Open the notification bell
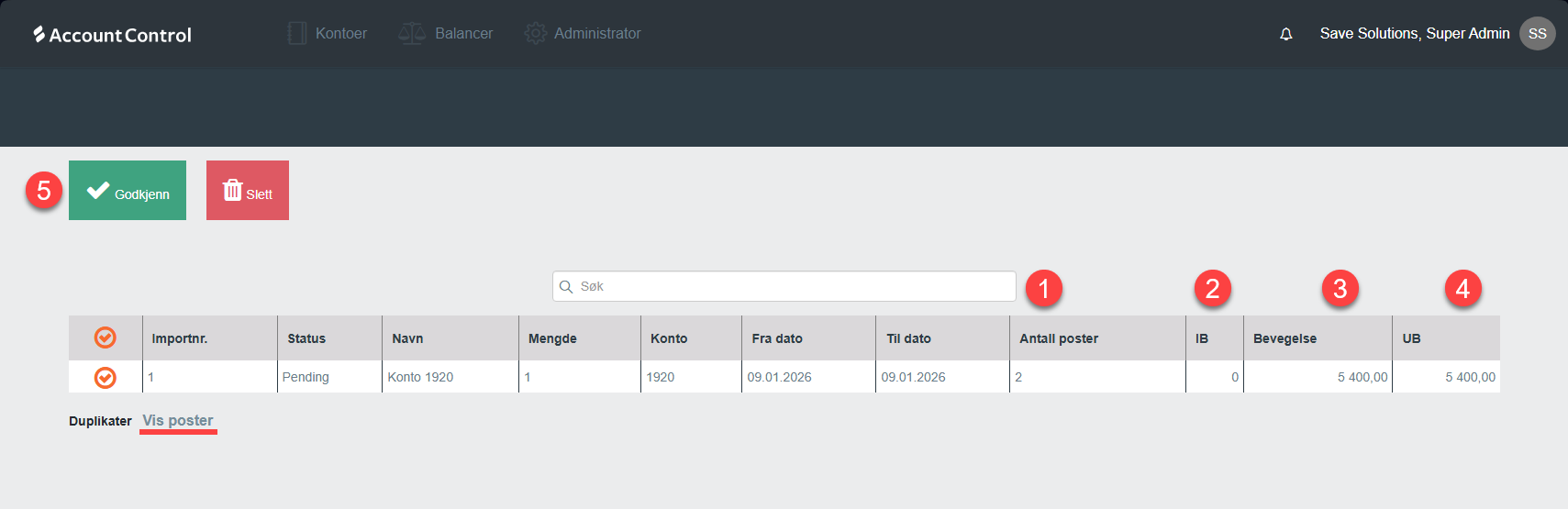This screenshot has width=1568, height=509. coord(1285,34)
